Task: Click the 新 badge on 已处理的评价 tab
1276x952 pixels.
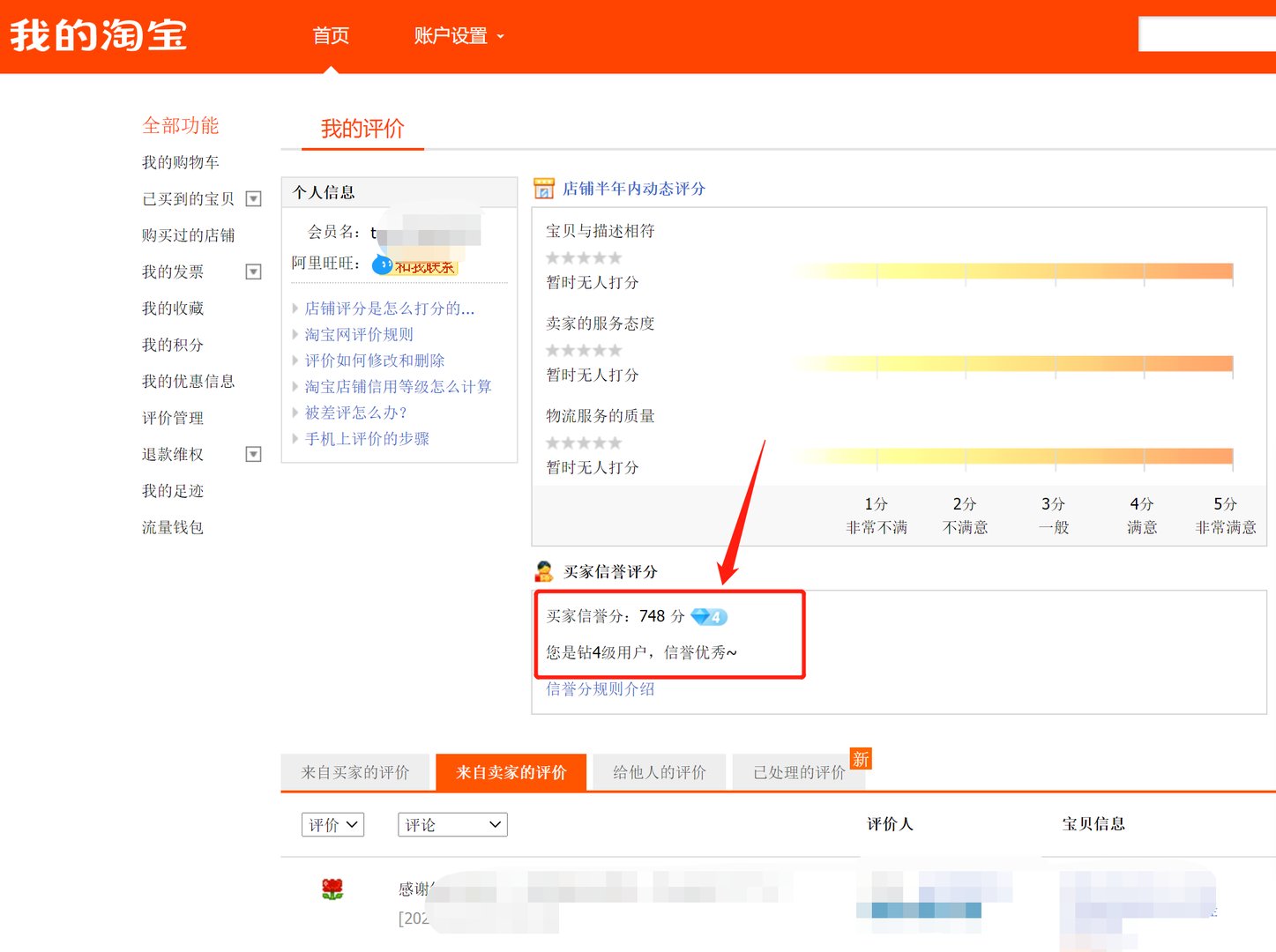Action: pos(860,758)
